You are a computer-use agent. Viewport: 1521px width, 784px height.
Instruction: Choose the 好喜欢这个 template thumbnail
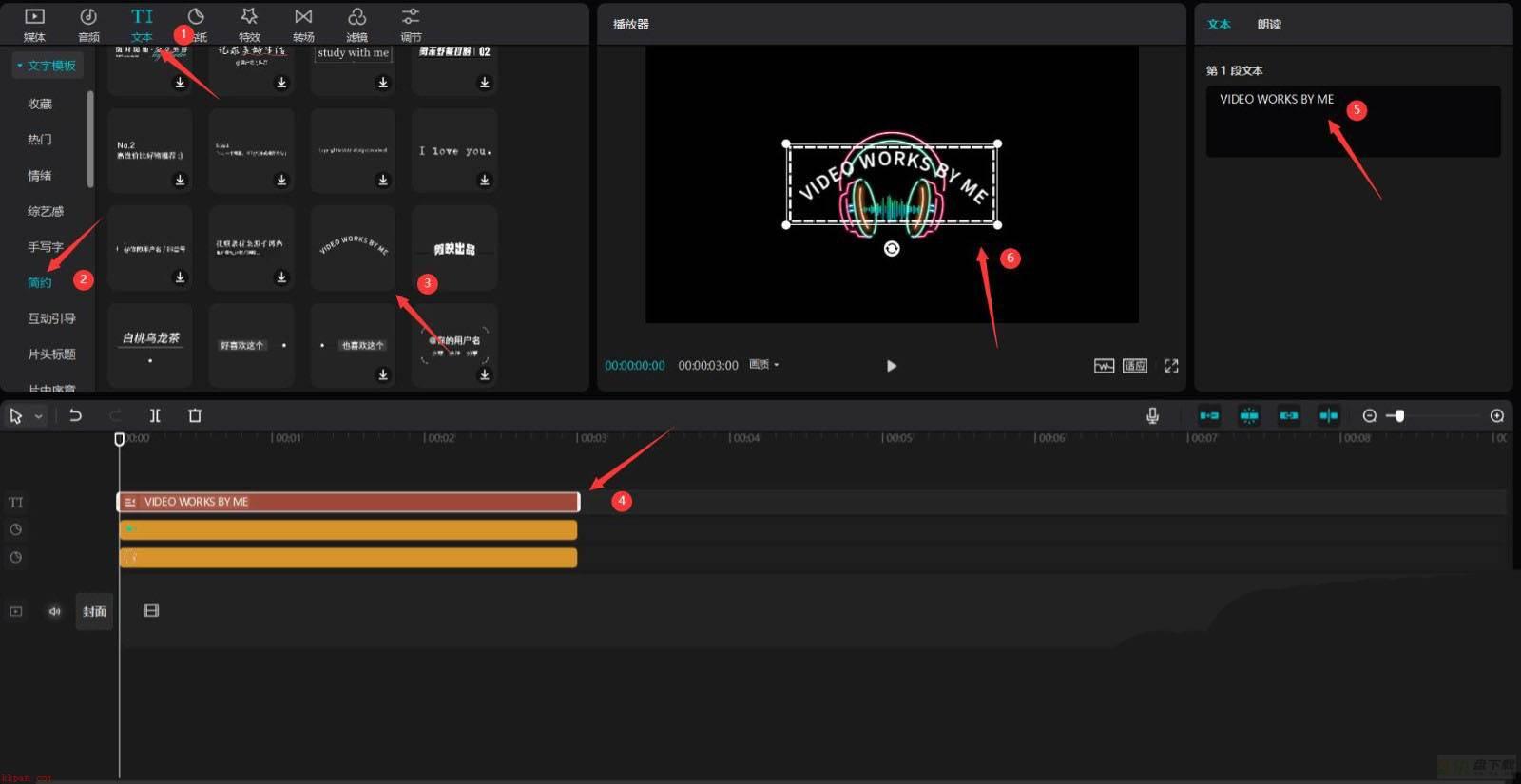coord(251,345)
